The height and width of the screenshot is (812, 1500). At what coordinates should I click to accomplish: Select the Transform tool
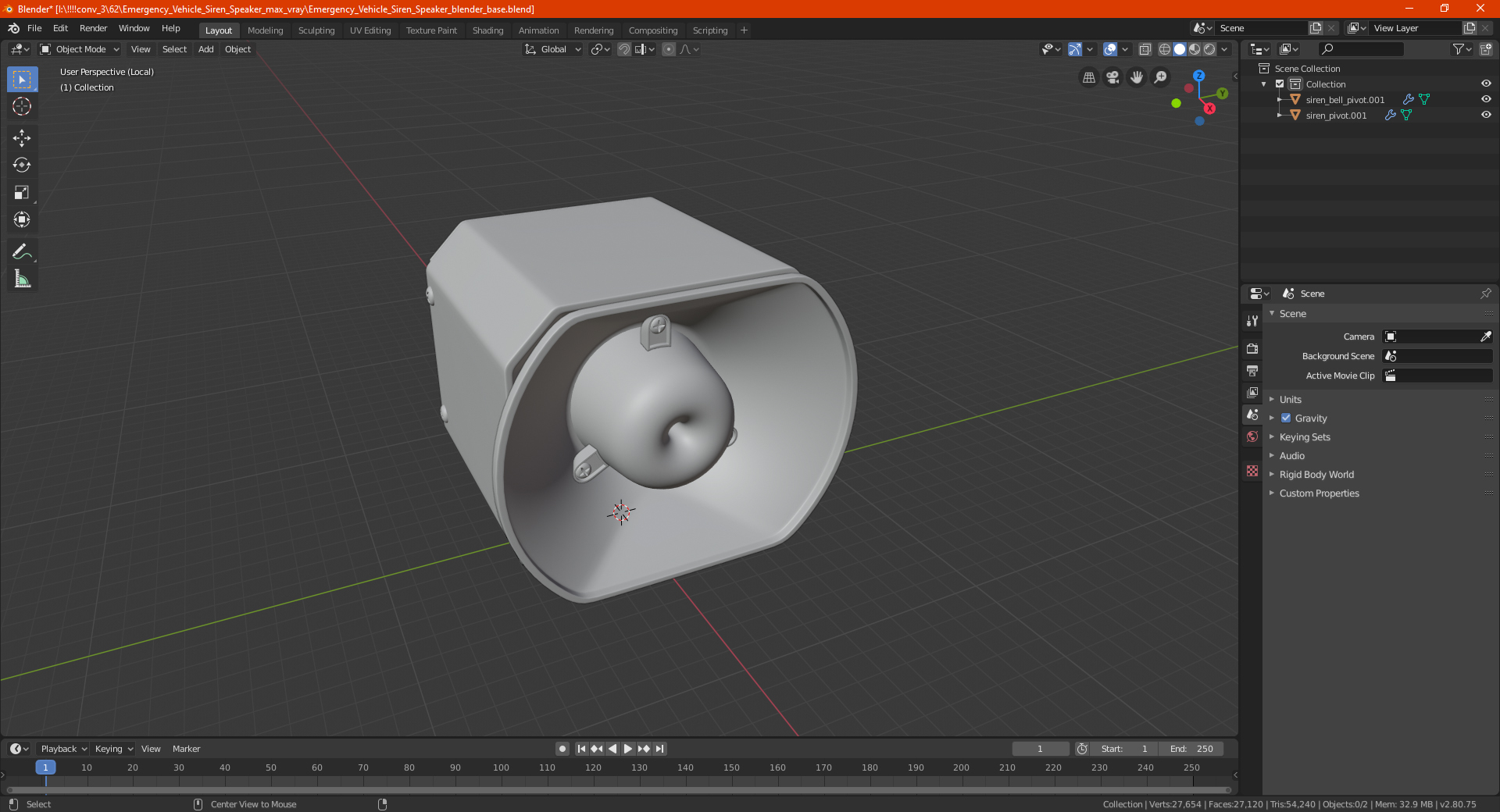click(x=22, y=219)
